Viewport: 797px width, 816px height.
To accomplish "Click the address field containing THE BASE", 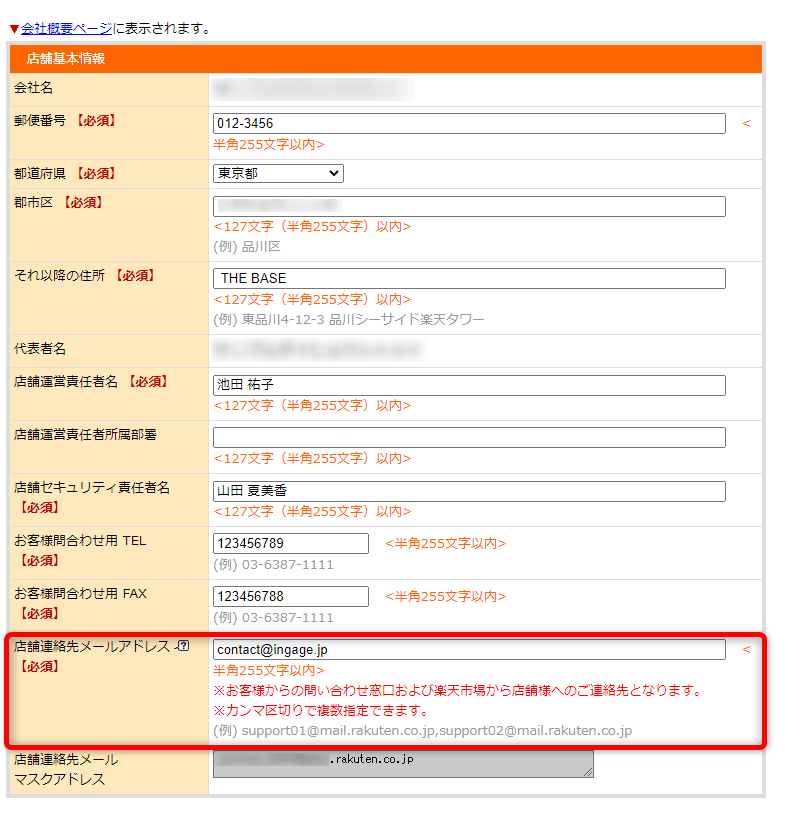I will (x=468, y=278).
